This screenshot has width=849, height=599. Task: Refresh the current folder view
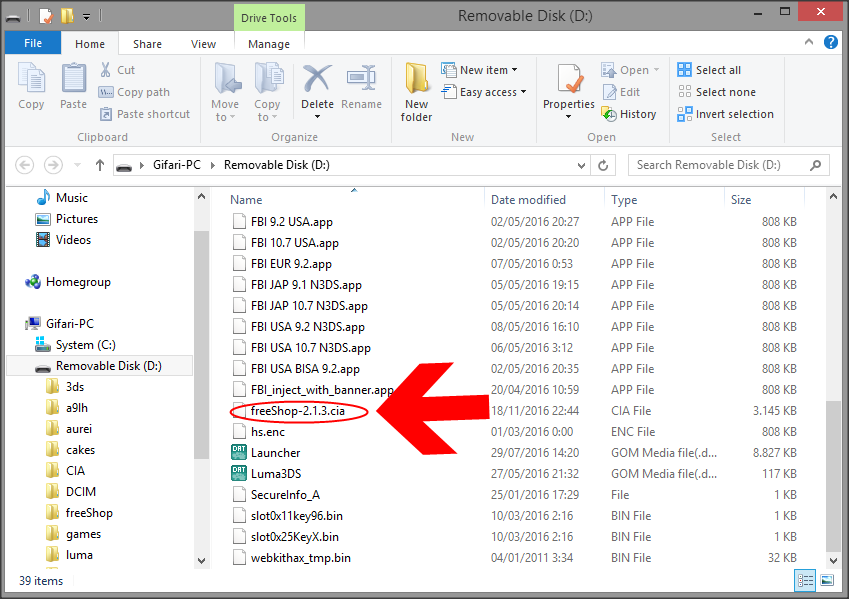[603, 165]
